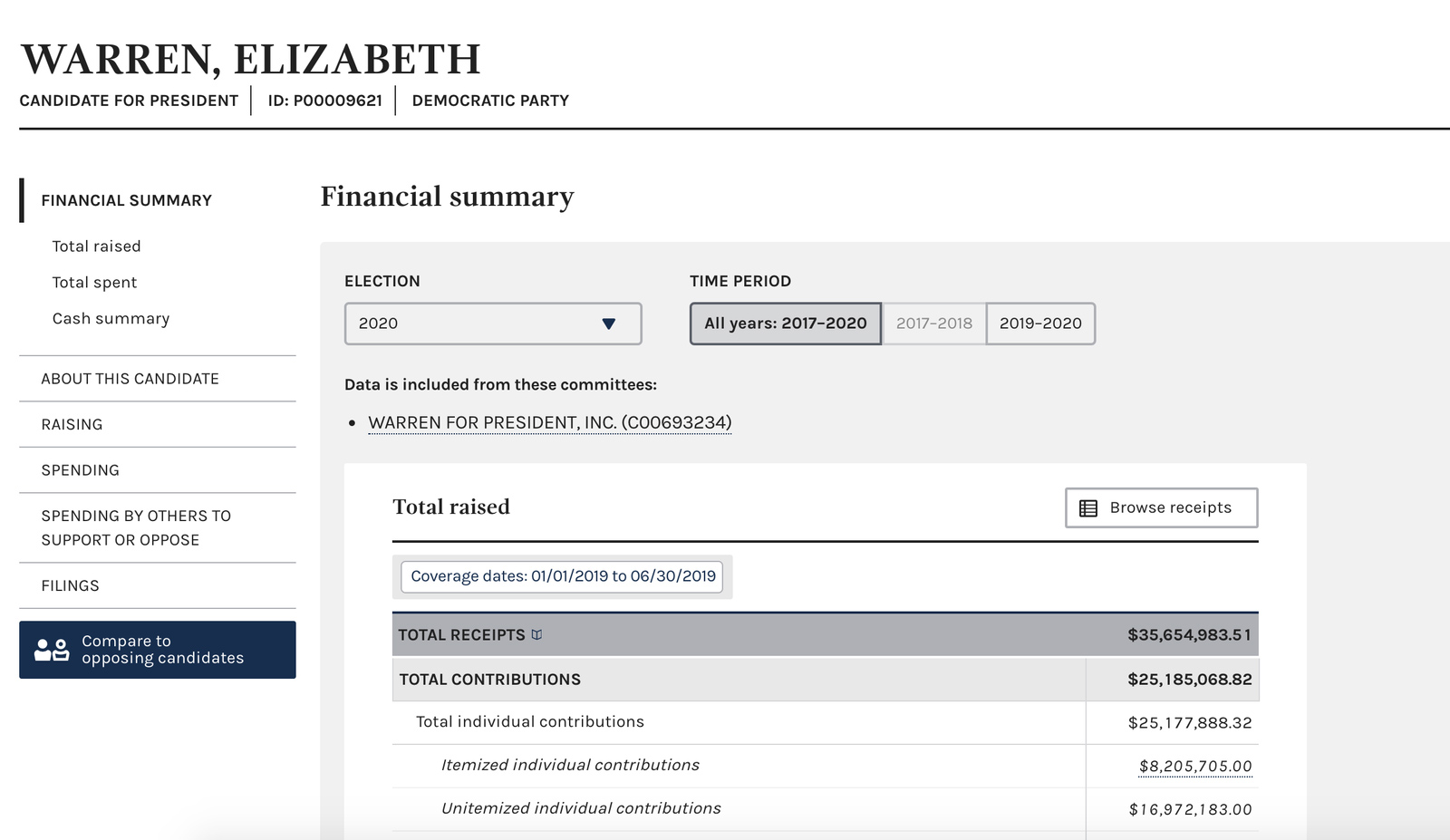This screenshot has height=840, width=1450.
Task: Select FINANCIAL SUMMARY in the sidebar
Action: click(x=126, y=200)
